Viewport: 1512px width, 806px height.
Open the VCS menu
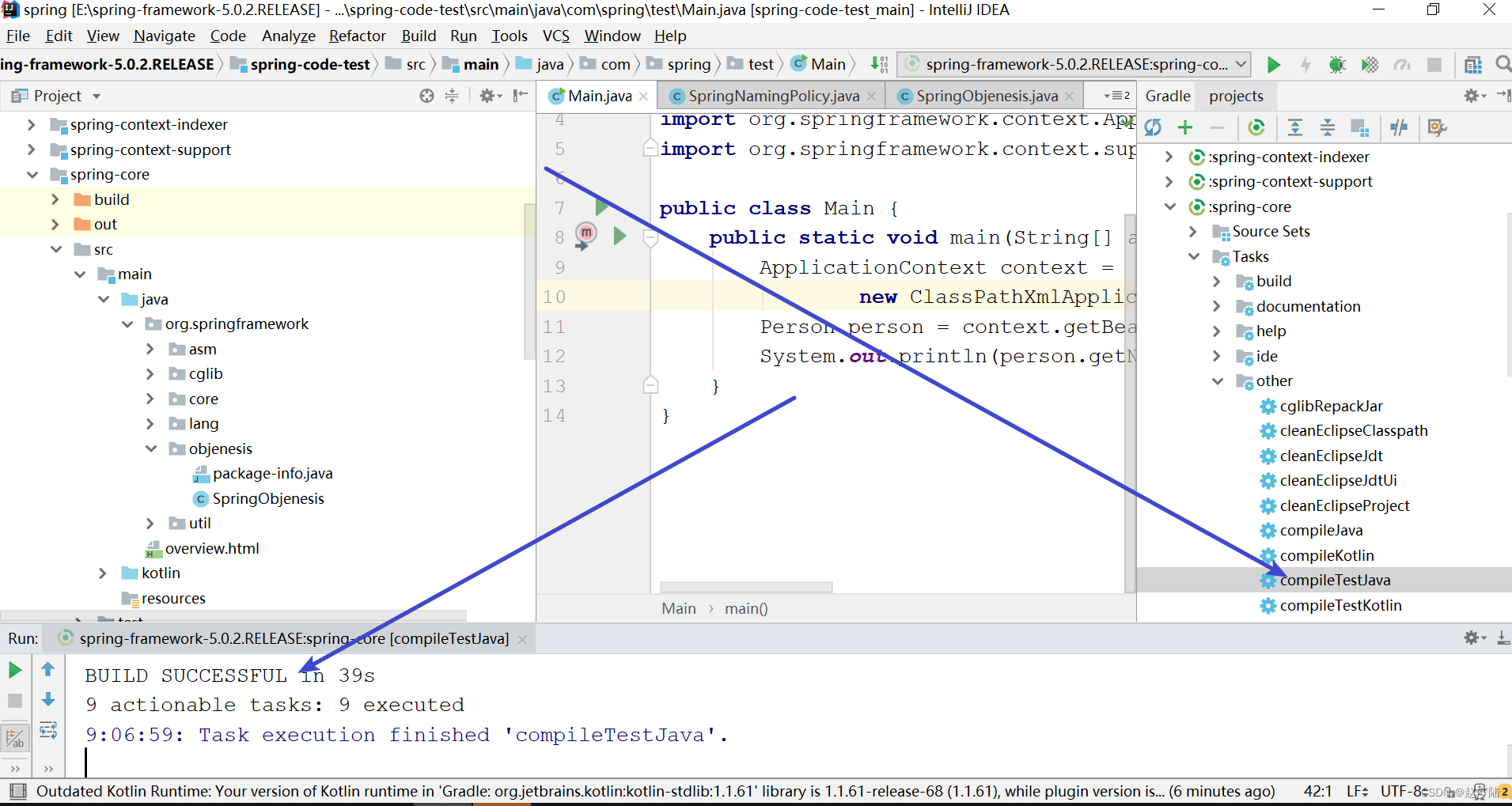coord(555,36)
